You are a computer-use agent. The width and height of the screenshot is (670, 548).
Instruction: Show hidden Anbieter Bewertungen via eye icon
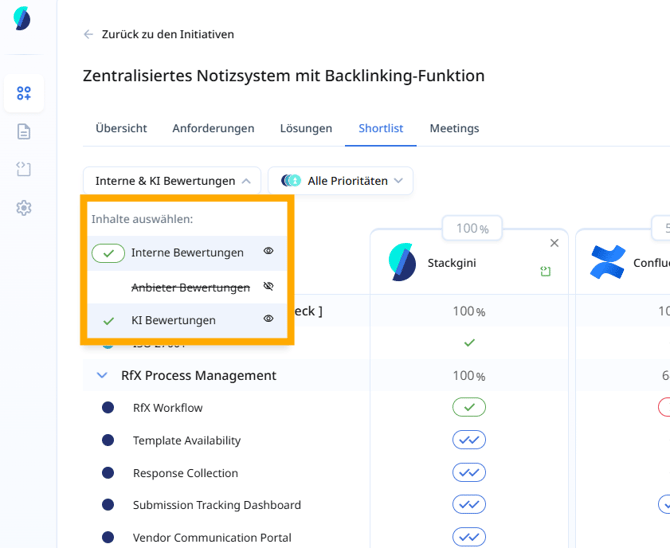[268, 286]
